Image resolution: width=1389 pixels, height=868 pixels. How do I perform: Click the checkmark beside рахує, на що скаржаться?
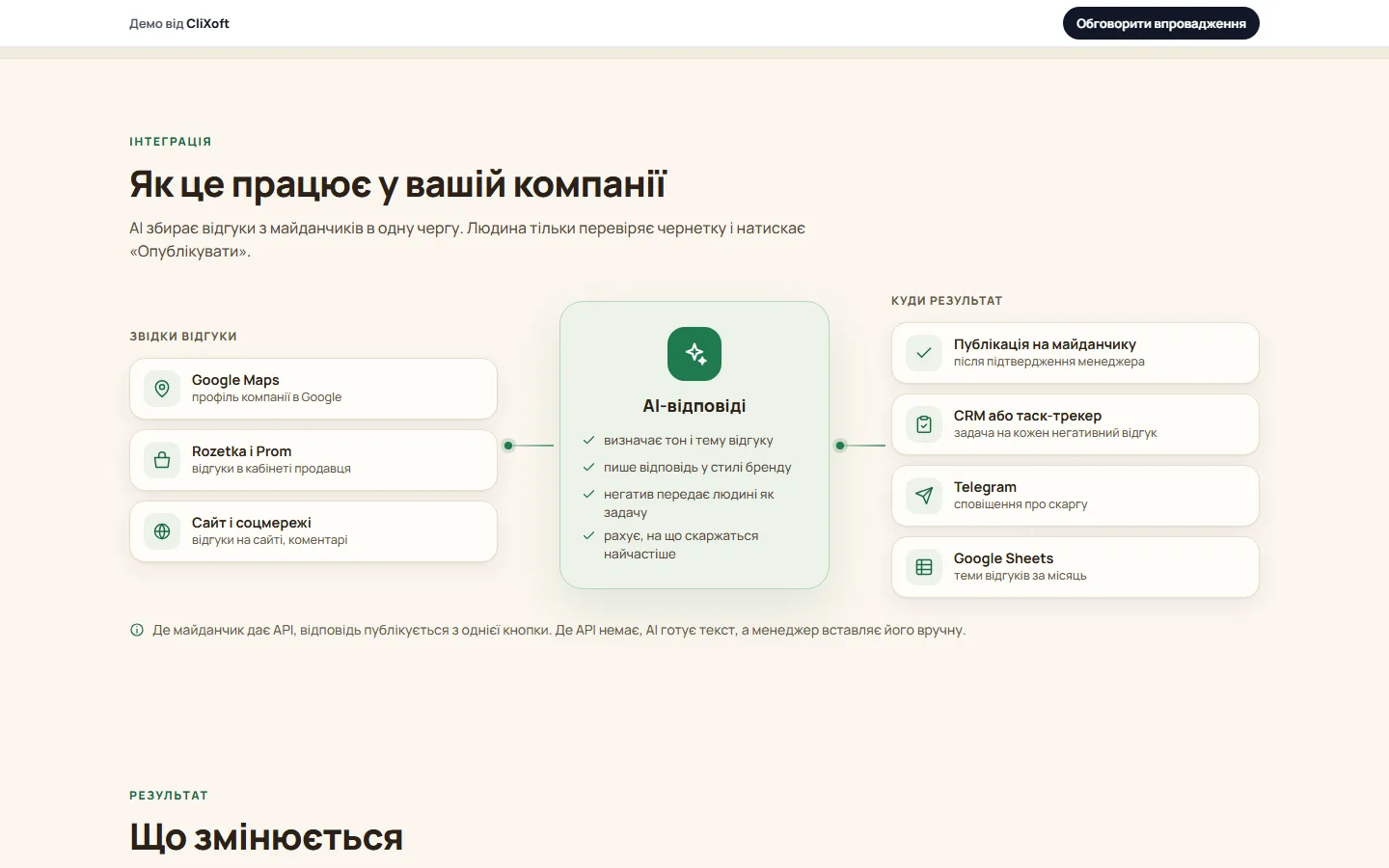pos(588,535)
